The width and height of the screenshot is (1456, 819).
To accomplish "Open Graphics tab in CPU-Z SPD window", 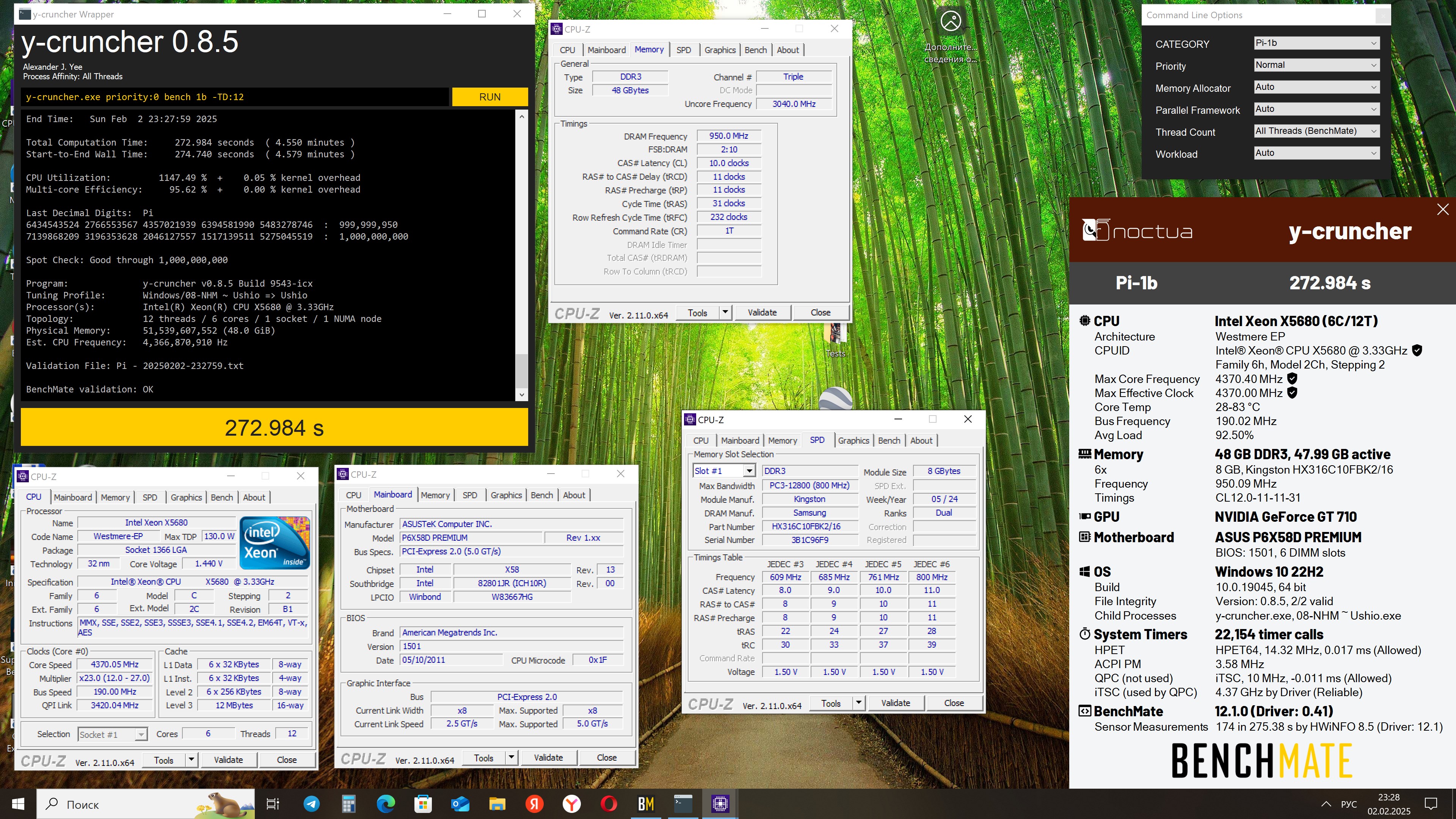I will [x=853, y=440].
